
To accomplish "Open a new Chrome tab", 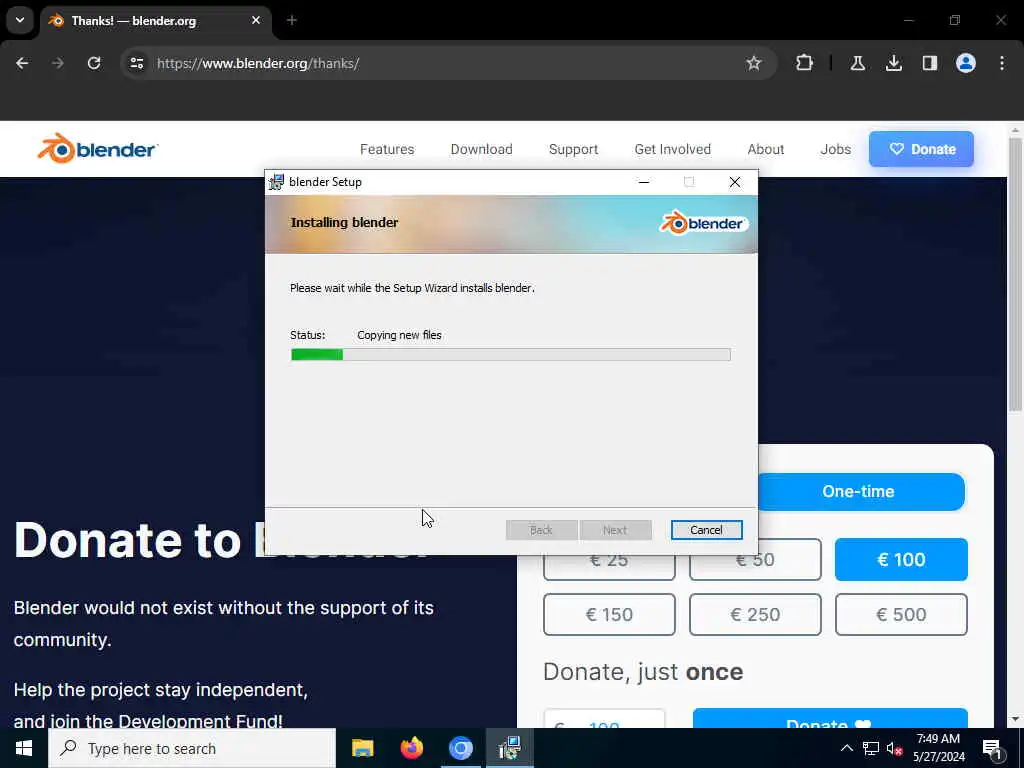I will point(292,20).
